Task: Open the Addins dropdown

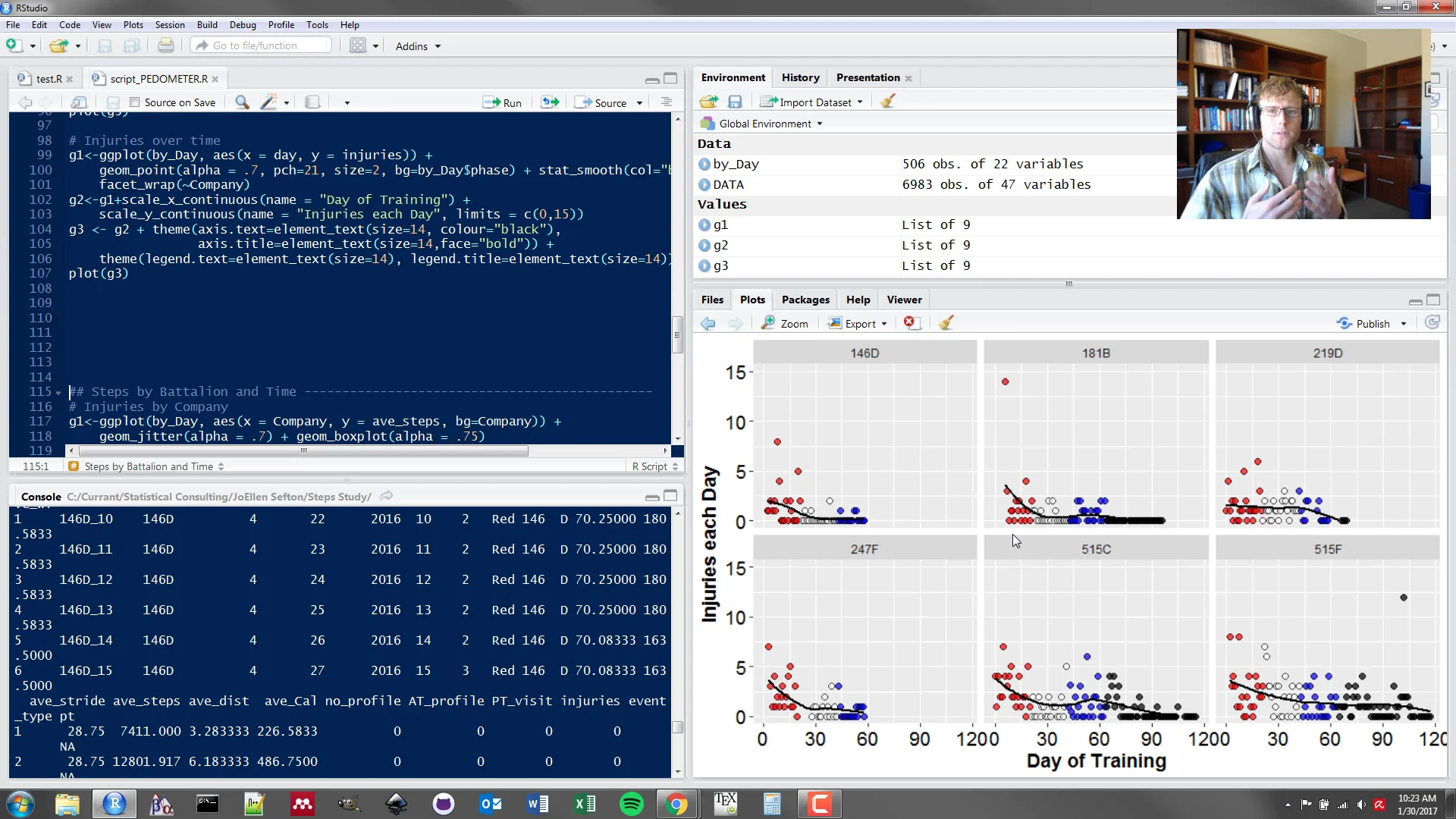Action: pyautogui.click(x=418, y=46)
